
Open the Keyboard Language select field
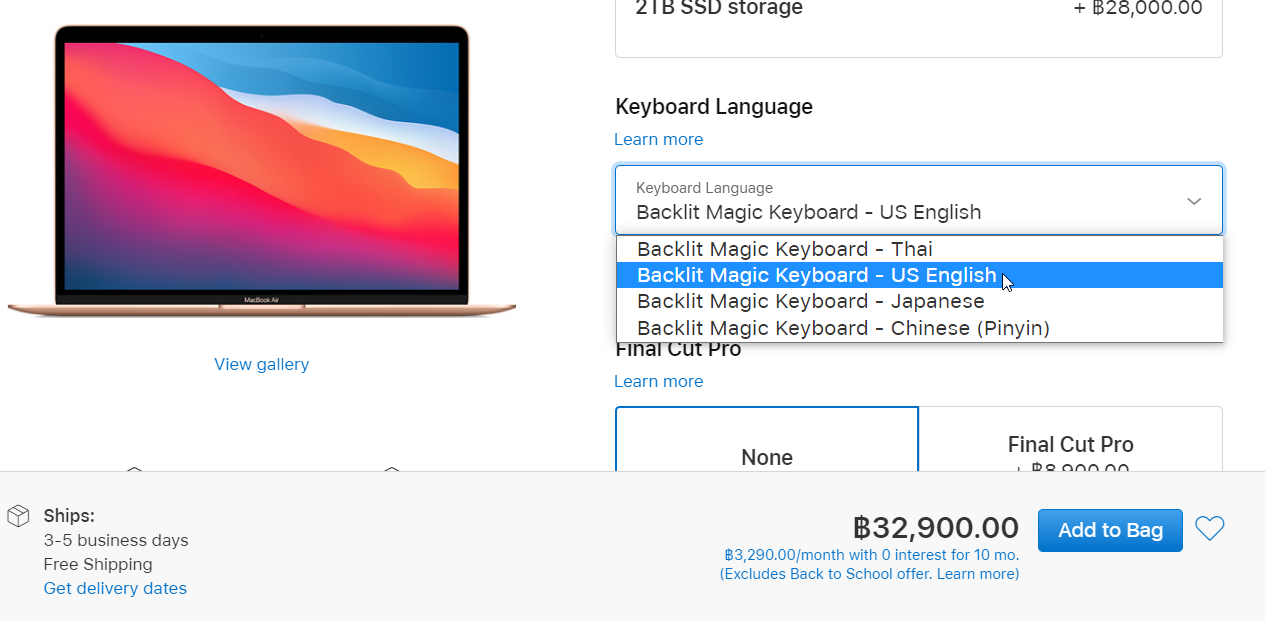coord(900,201)
